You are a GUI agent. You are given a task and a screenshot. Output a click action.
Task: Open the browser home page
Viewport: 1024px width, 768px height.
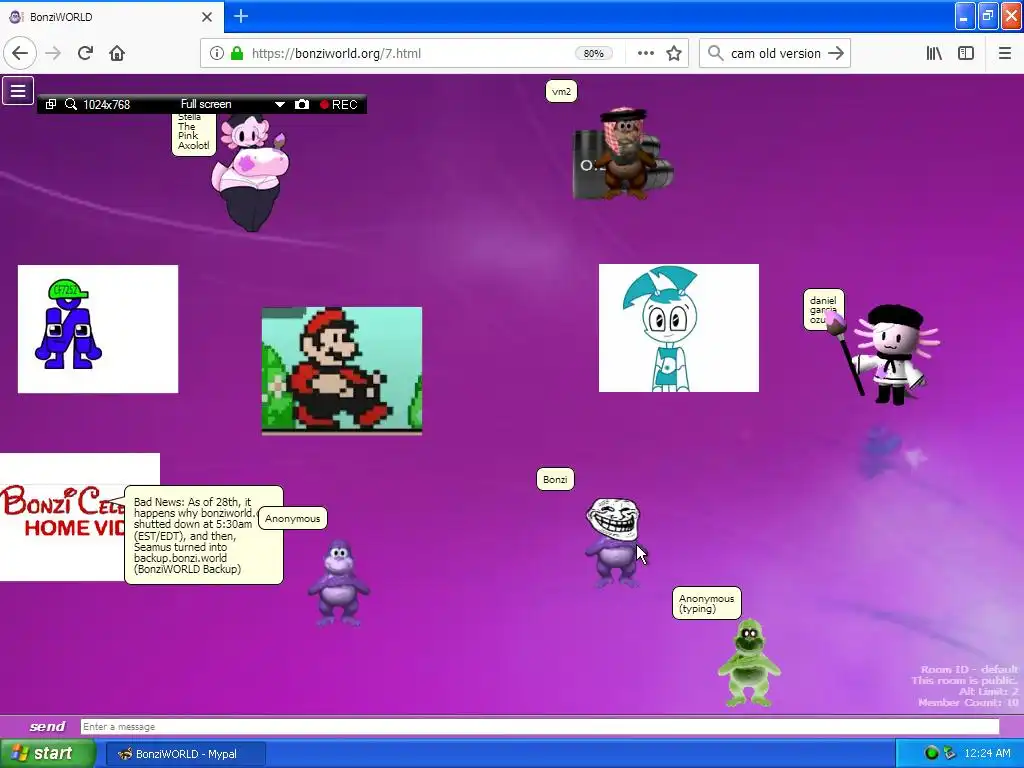[117, 54]
